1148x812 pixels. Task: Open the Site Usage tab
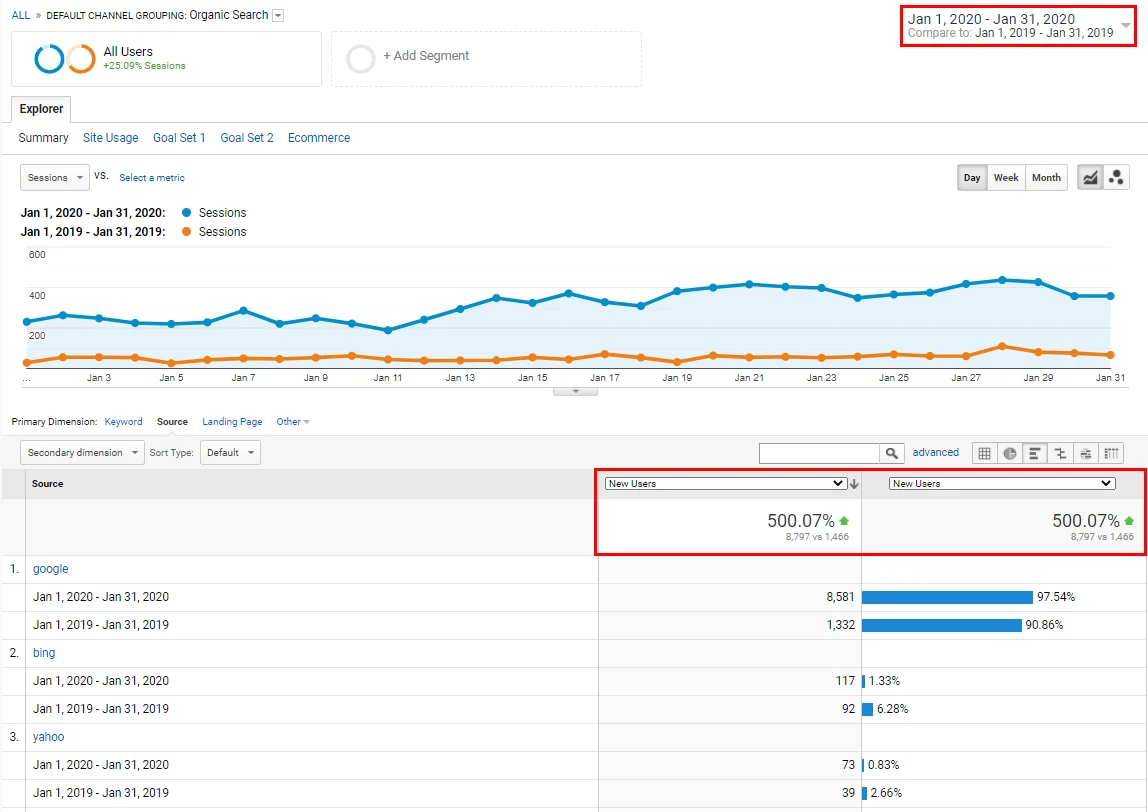coord(110,137)
